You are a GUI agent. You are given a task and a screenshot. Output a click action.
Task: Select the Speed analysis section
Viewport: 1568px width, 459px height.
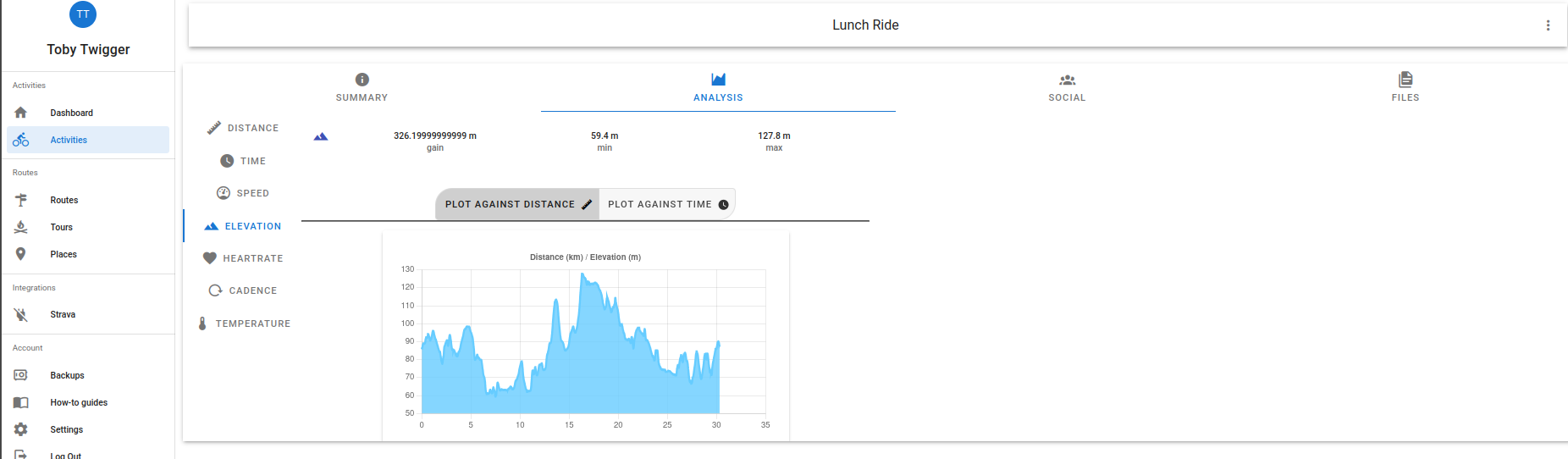pos(243,193)
